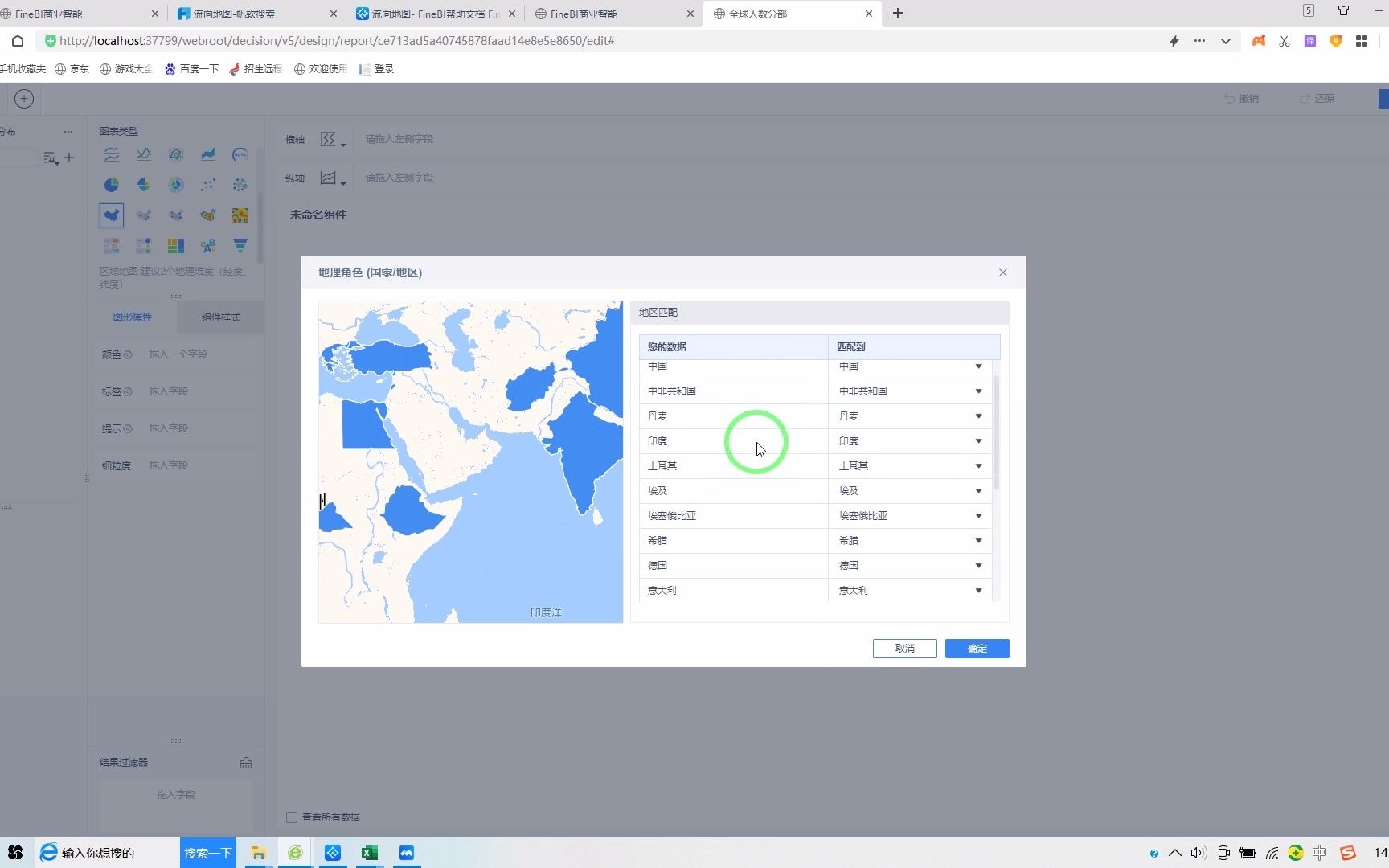Switch to the 组件样式 tab

tap(221, 317)
